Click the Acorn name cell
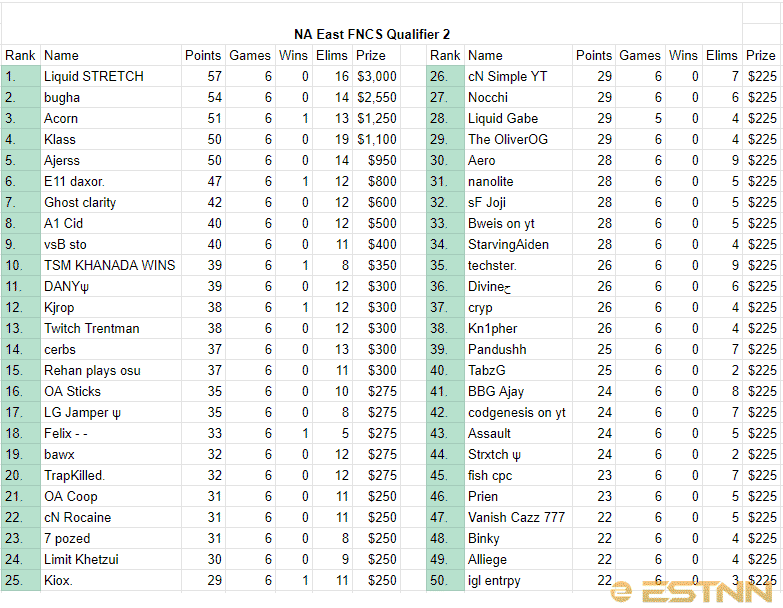This screenshot has width=783, height=608. tap(111, 118)
